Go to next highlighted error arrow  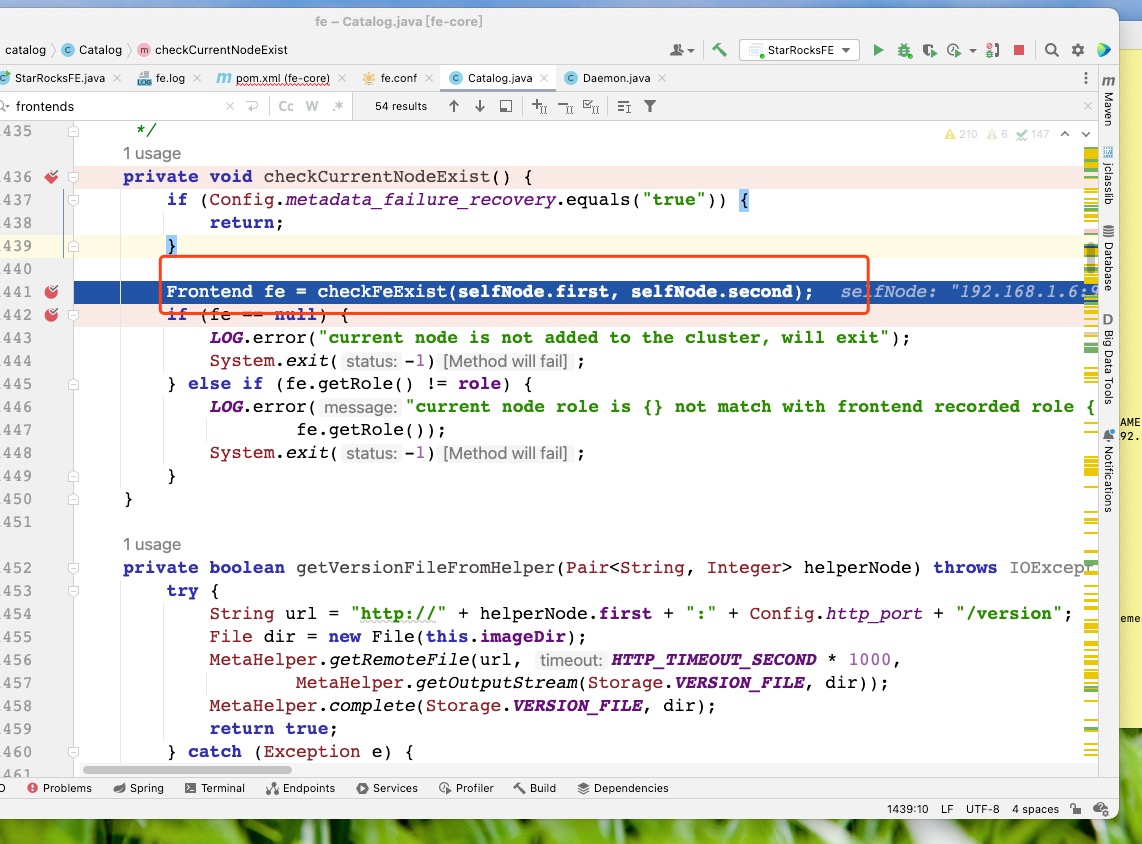click(x=1086, y=134)
